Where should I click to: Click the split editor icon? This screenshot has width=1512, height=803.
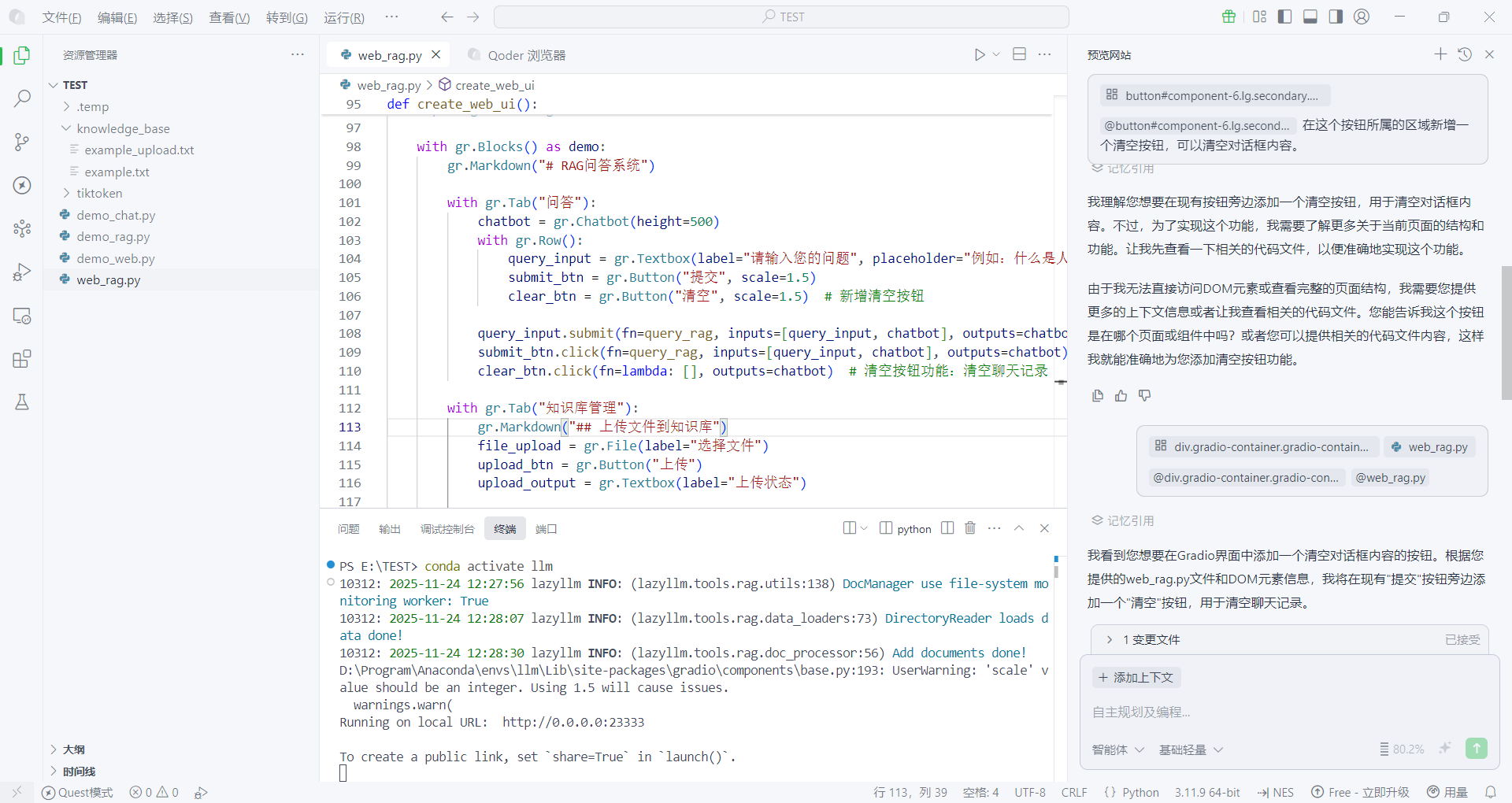[x=1019, y=54]
